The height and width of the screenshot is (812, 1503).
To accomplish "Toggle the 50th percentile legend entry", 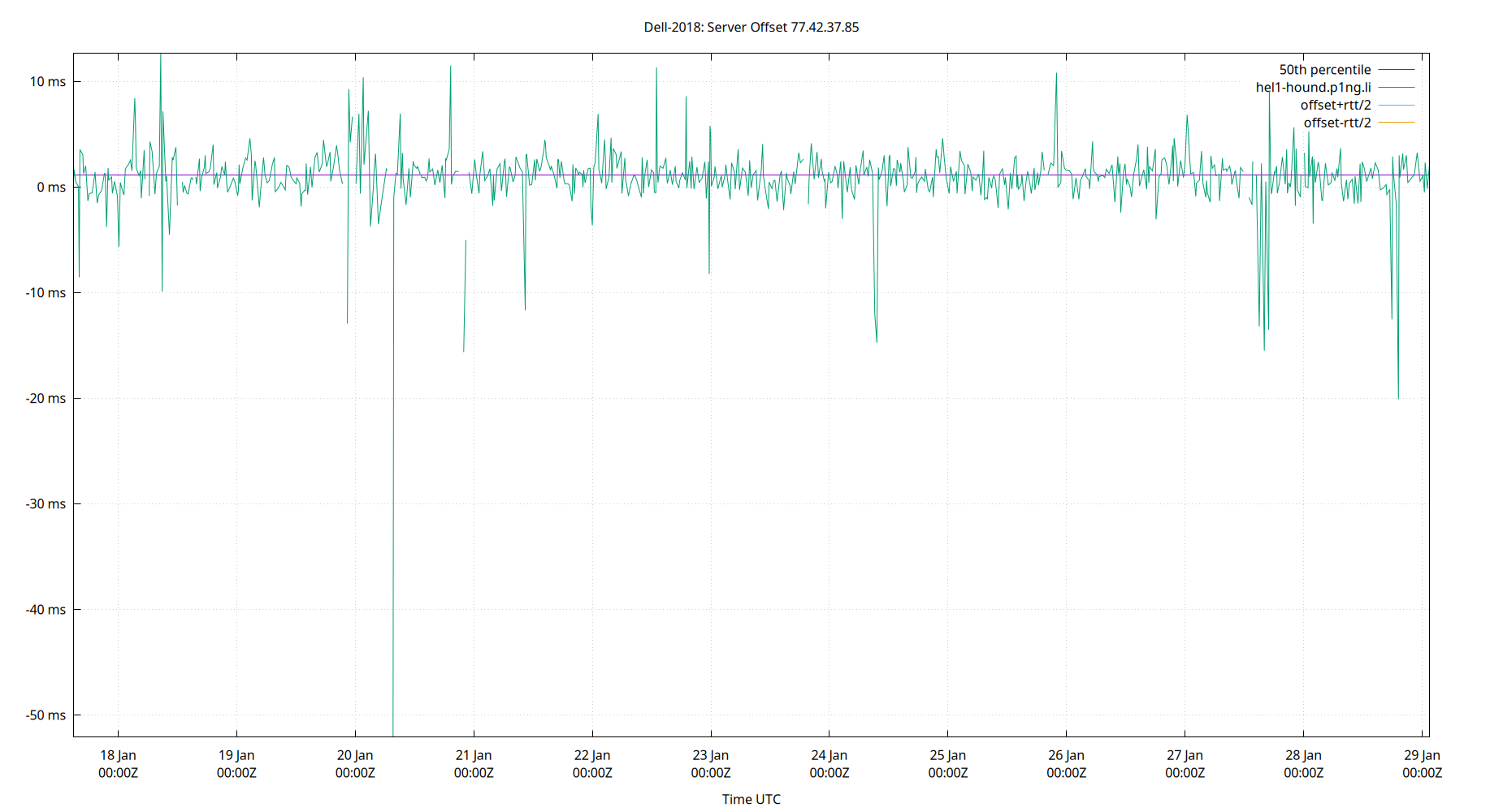I will point(1324,69).
